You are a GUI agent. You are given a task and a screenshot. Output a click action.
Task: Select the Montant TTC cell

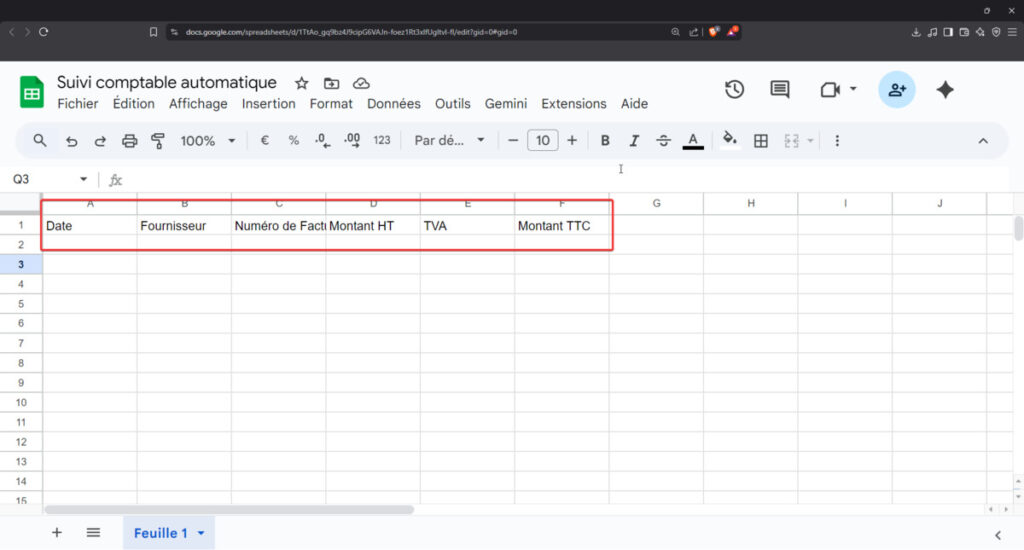coord(562,226)
